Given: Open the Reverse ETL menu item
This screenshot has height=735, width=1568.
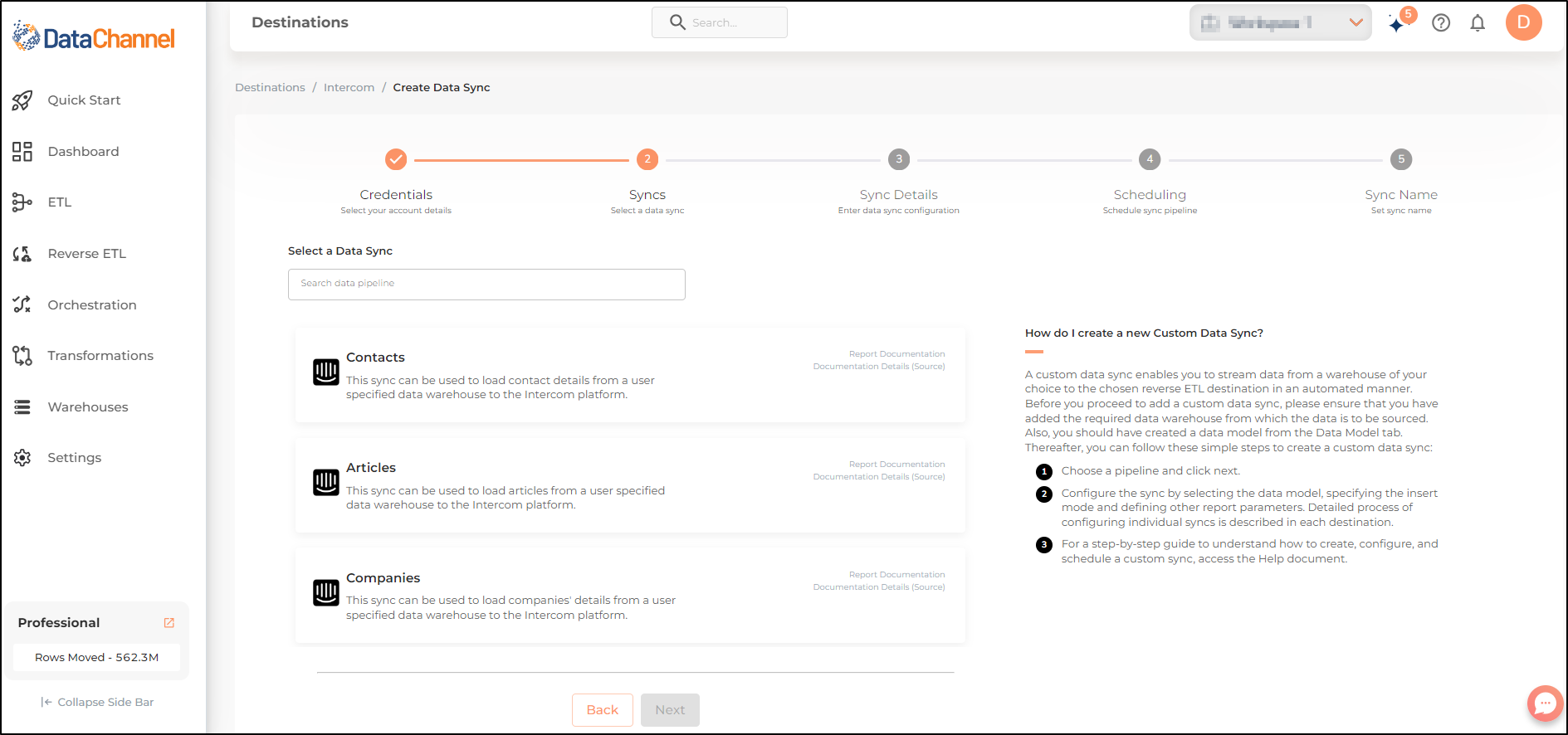Looking at the screenshot, I should tap(87, 254).
